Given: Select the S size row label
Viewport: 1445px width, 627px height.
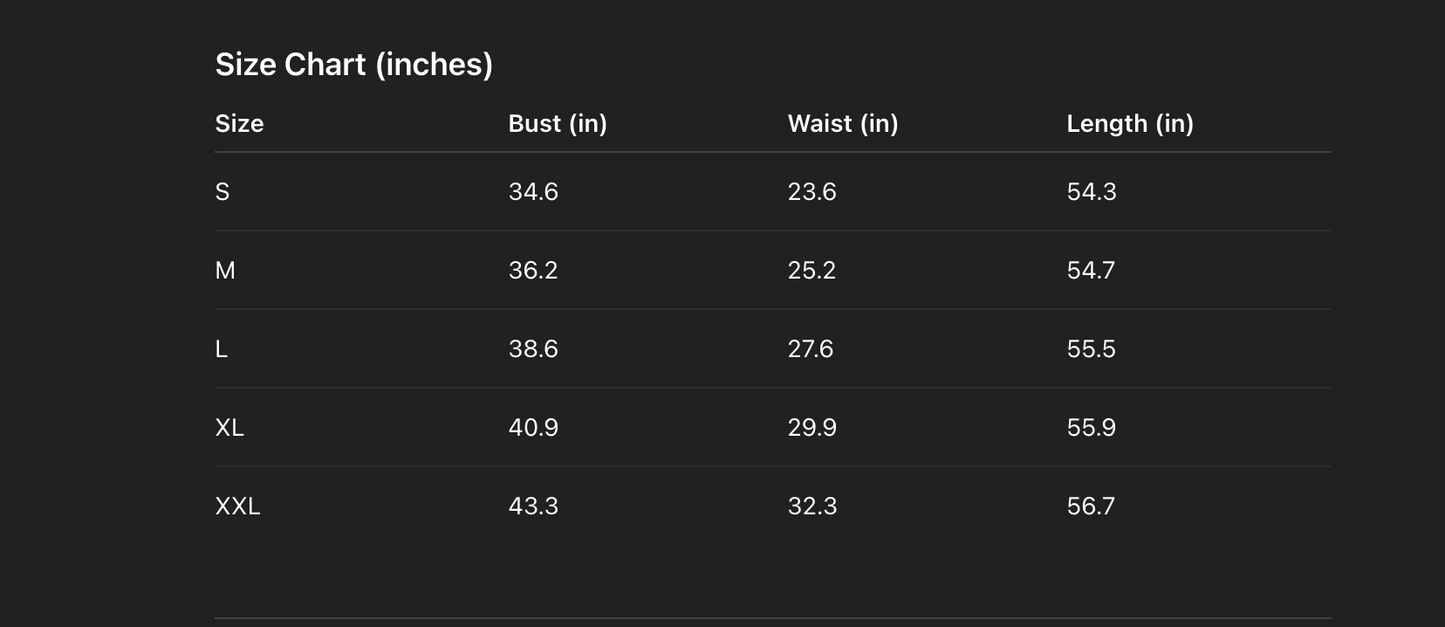Looking at the screenshot, I should (222, 192).
